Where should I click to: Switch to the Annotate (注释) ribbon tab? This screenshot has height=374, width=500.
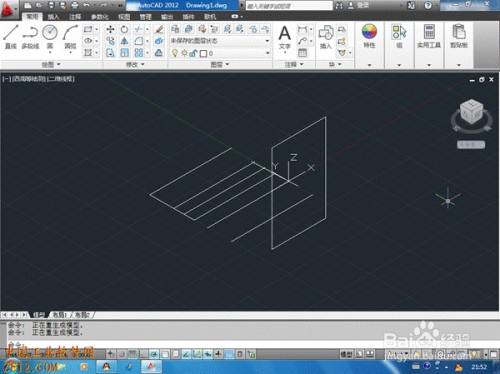pyautogui.click(x=75, y=16)
